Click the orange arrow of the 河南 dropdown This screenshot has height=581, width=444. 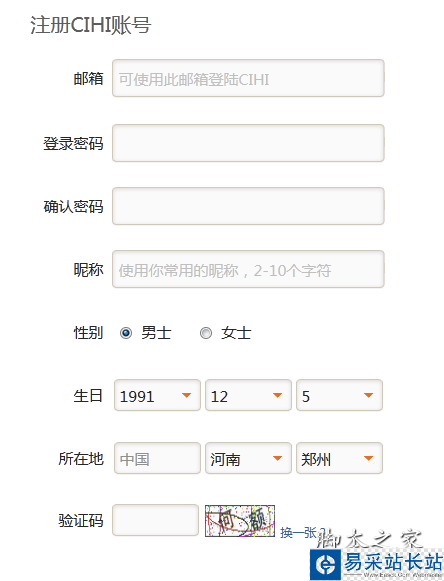(278, 458)
